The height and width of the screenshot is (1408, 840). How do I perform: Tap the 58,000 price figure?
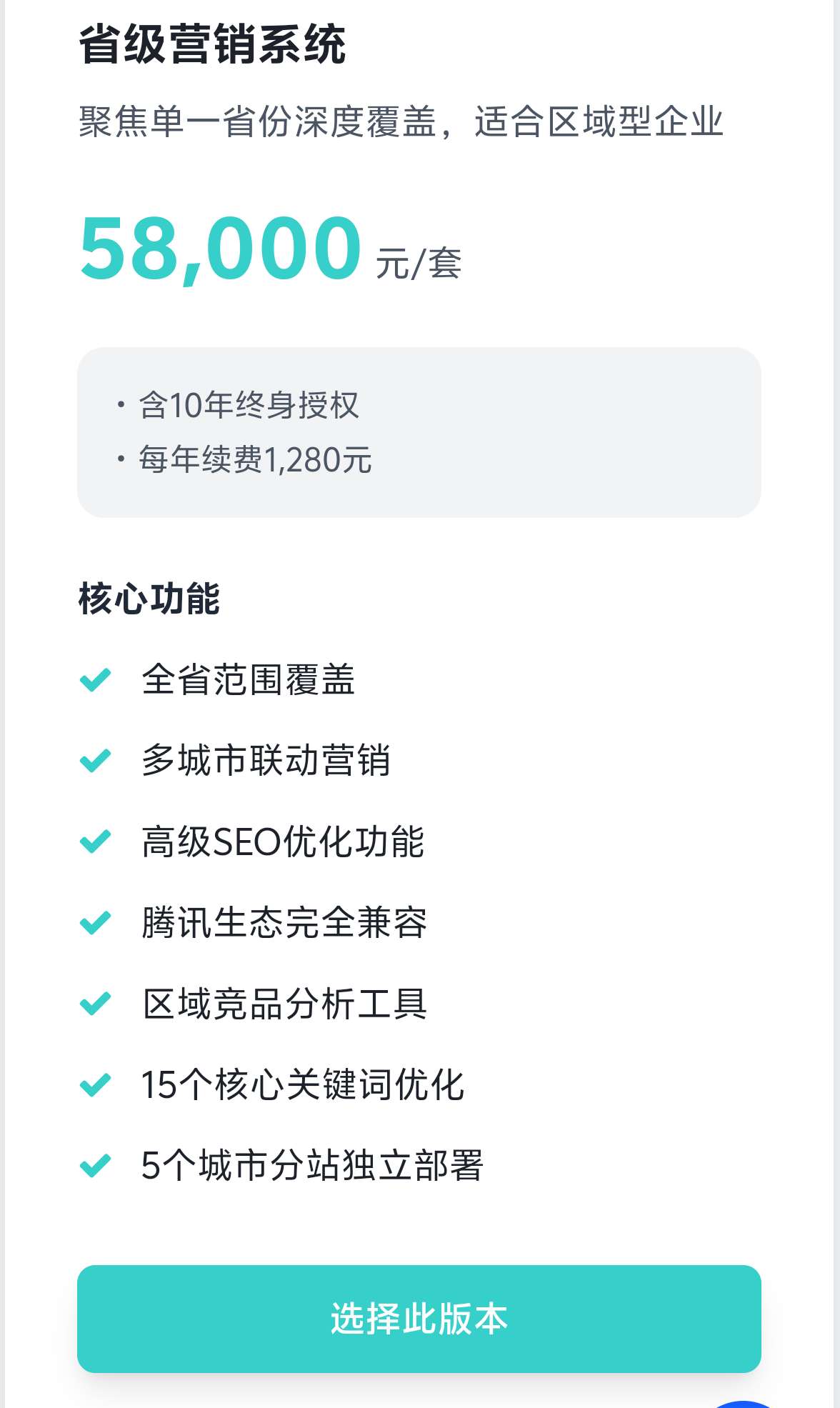click(x=221, y=249)
